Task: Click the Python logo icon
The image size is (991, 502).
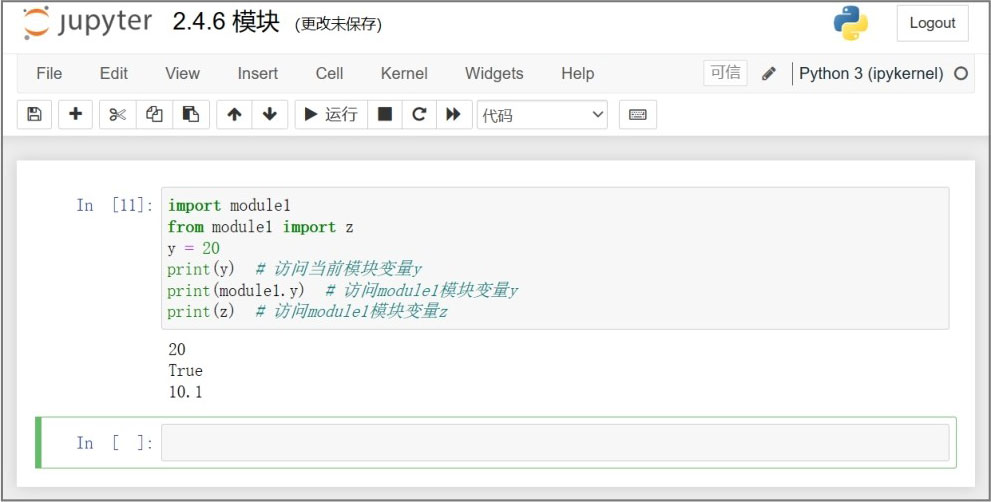Action: pos(851,23)
